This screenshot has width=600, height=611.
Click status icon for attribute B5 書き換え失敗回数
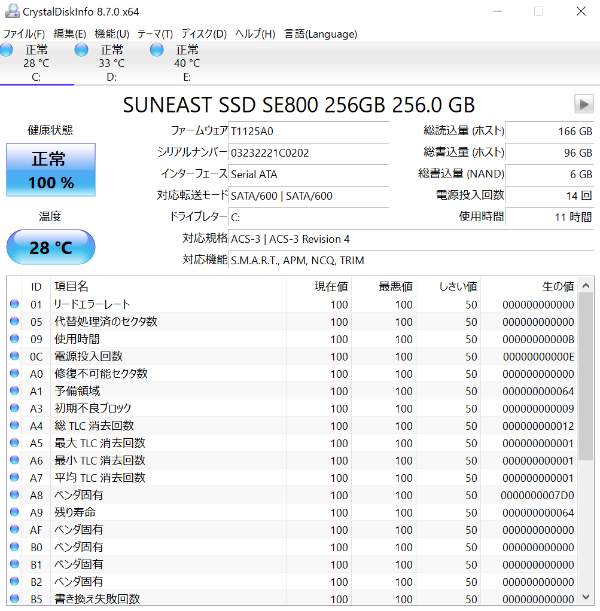click(x=14, y=598)
